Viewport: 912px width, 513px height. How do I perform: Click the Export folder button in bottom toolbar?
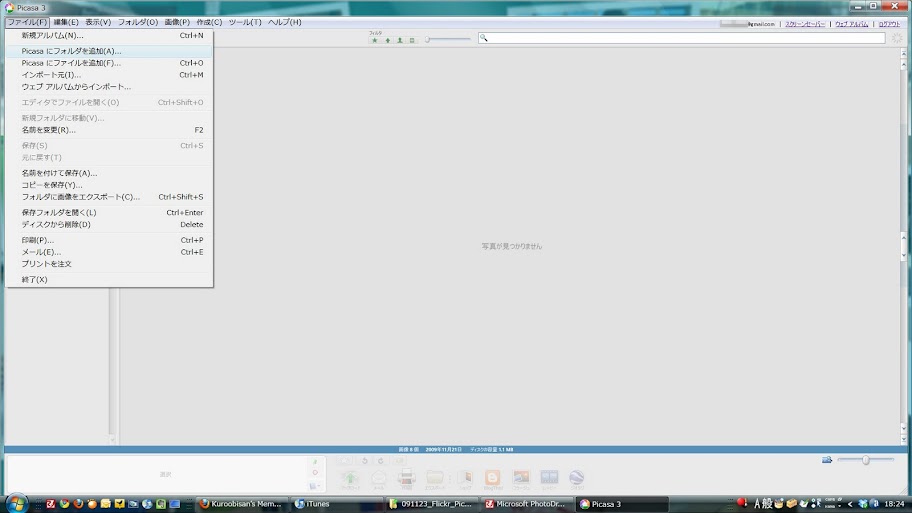coord(434,479)
